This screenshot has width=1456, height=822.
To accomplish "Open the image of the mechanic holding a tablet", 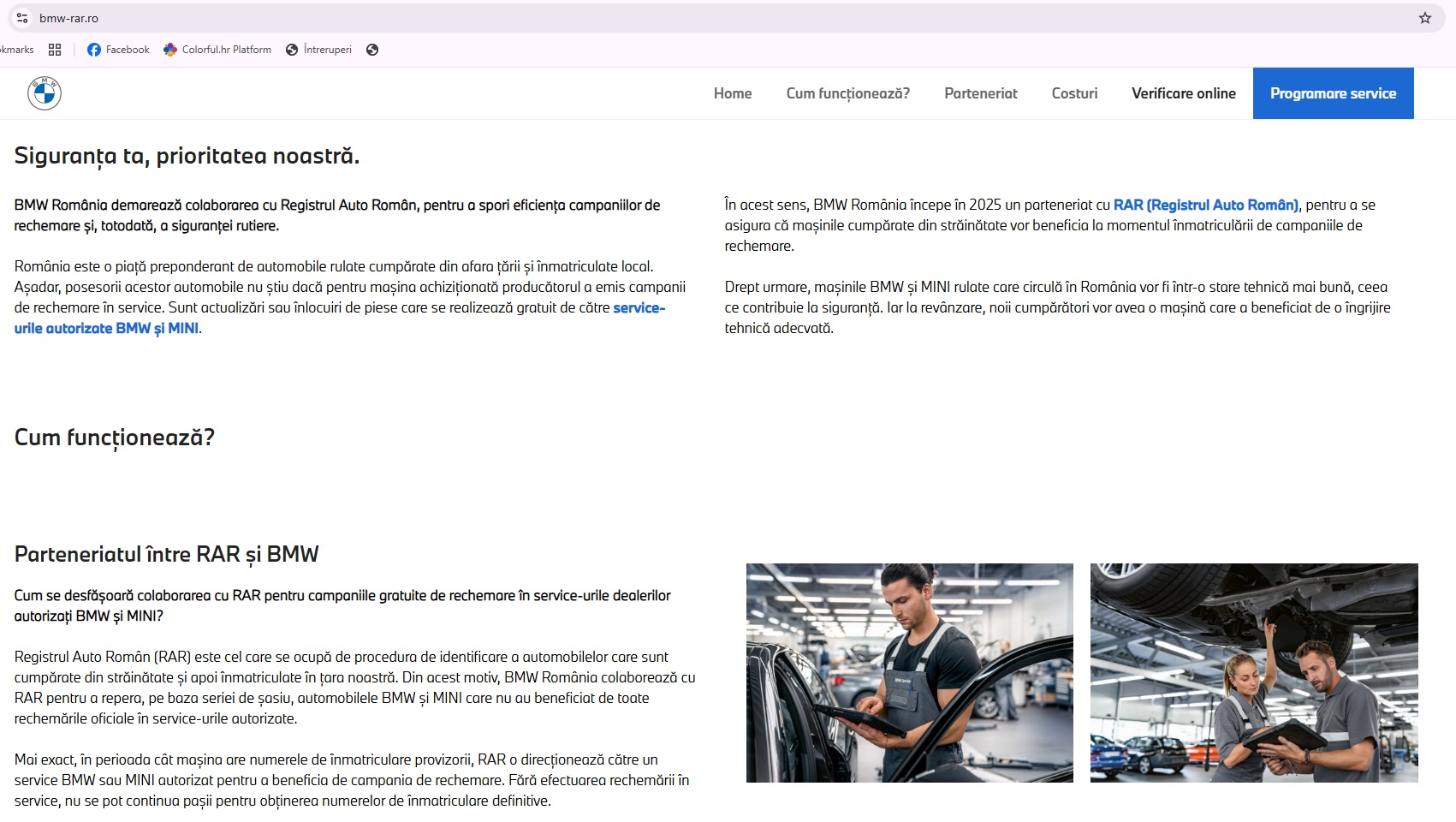I will pos(909,672).
